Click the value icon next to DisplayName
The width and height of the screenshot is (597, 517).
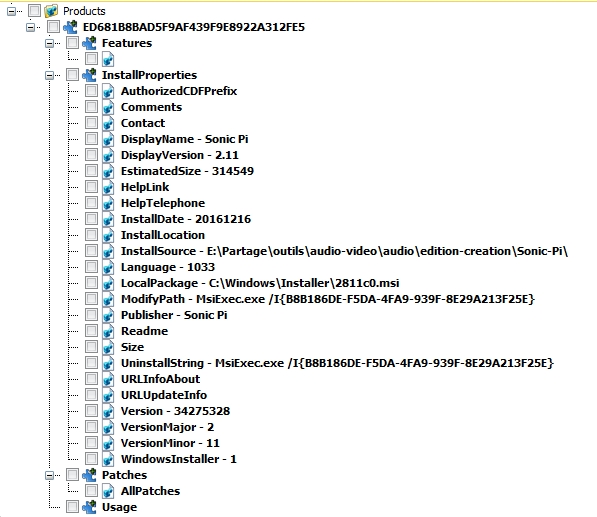coord(108,139)
